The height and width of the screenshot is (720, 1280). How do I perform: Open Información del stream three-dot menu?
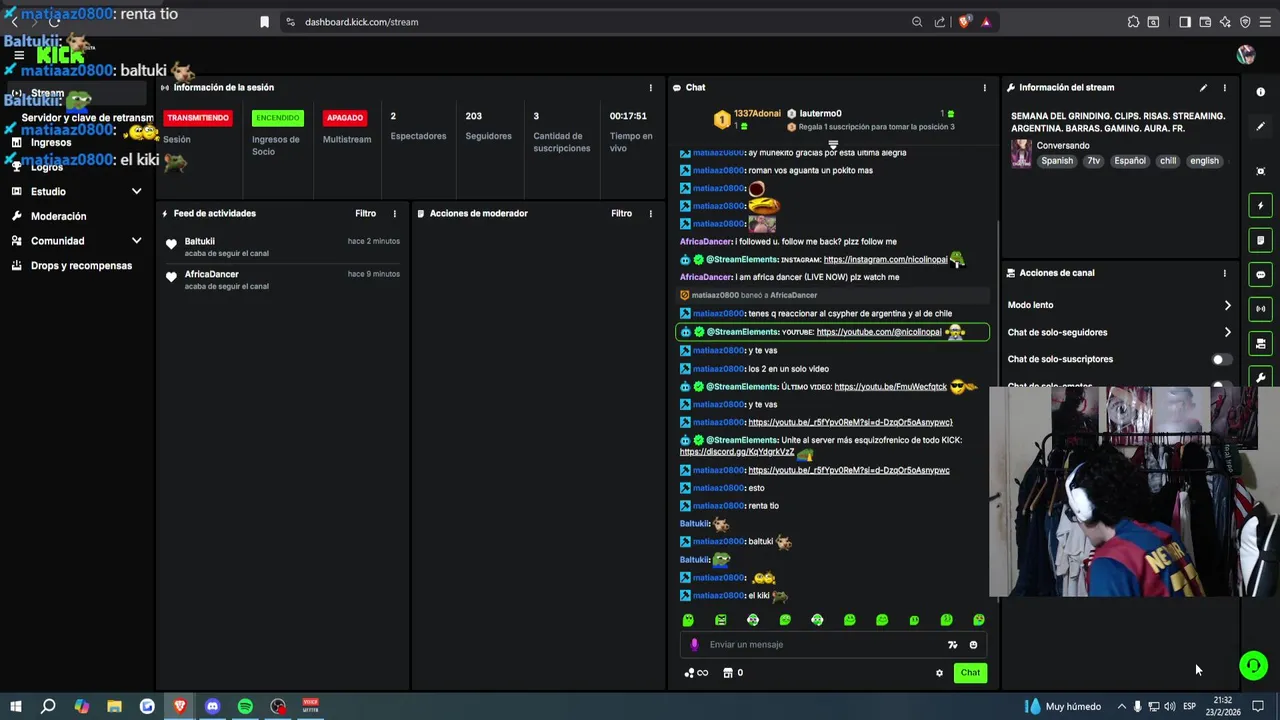1224,88
